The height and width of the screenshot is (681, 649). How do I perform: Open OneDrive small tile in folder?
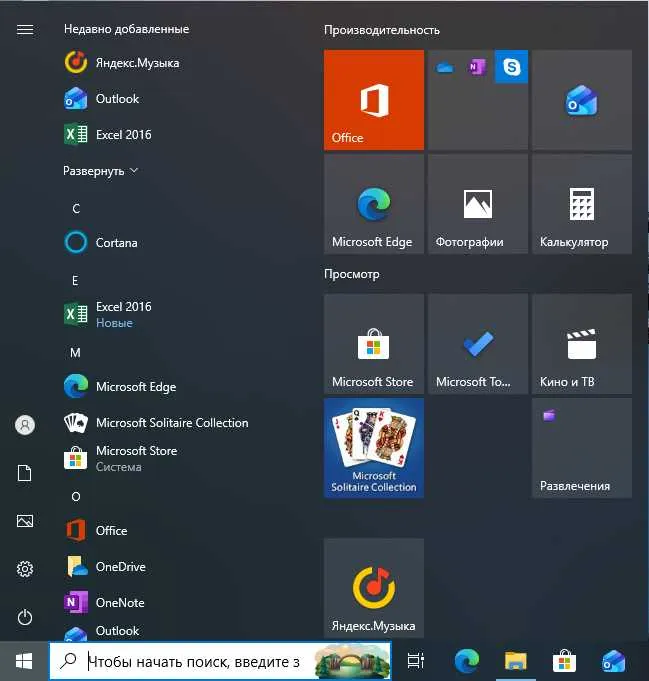pyautogui.click(x=444, y=67)
